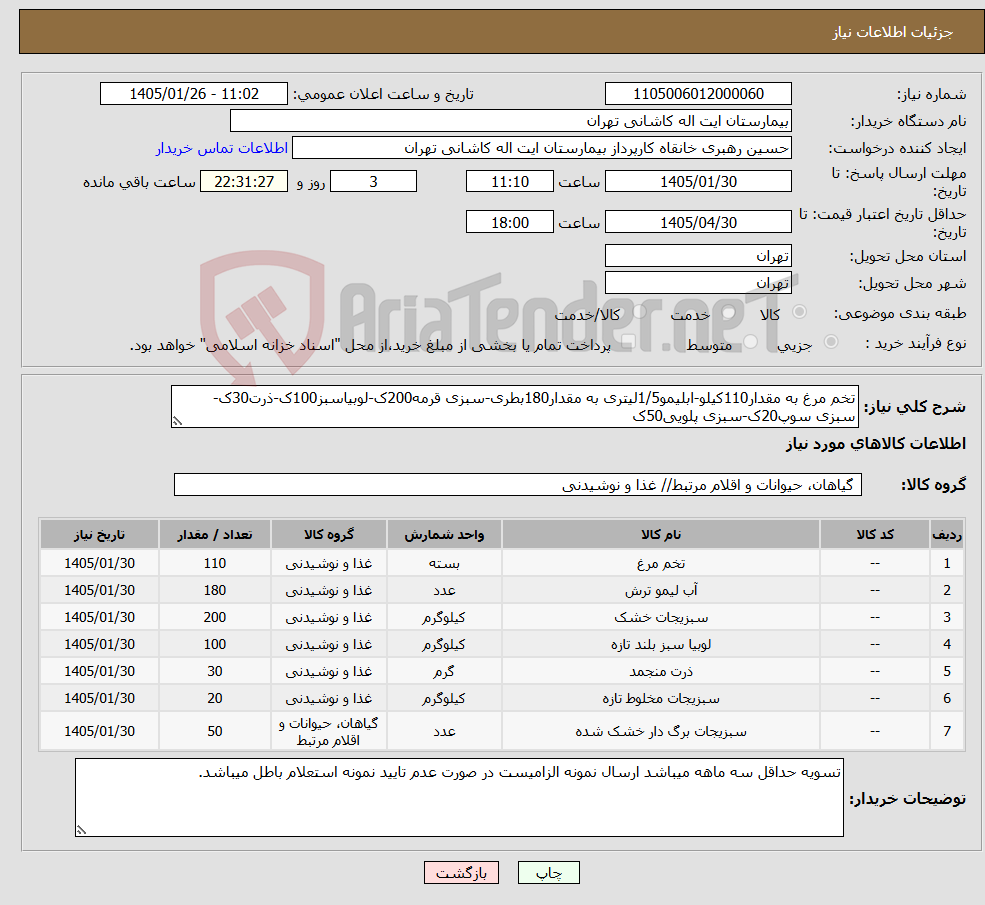Click the بسته unit cell
Image resolution: width=985 pixels, height=905 pixels.
[x=444, y=563]
